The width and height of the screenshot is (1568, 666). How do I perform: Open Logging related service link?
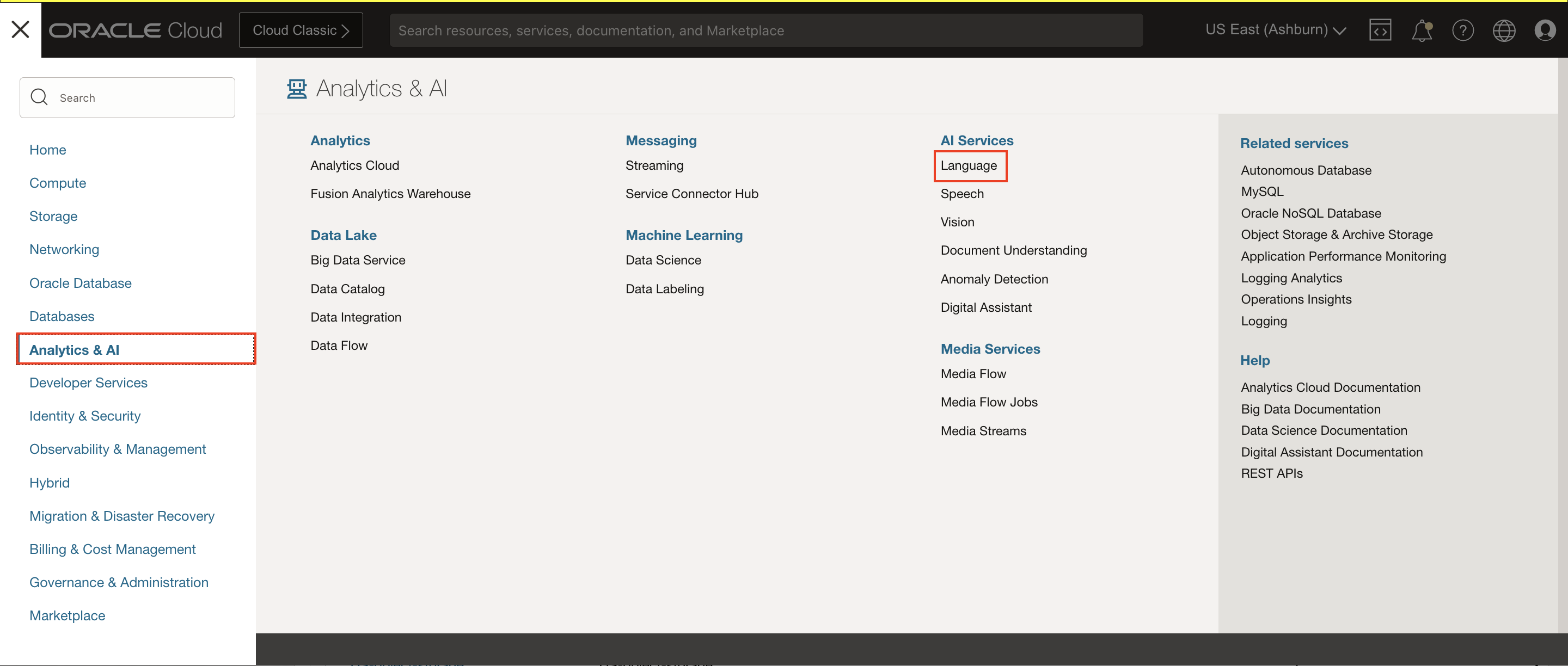1264,321
